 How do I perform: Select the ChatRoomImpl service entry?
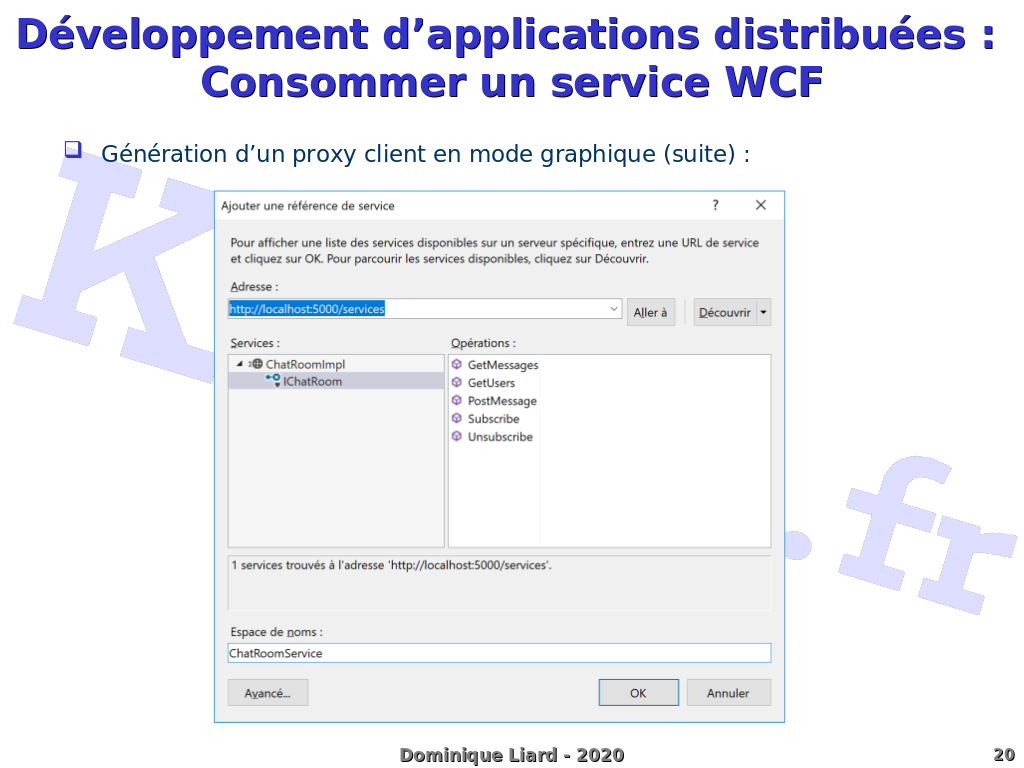click(305, 365)
